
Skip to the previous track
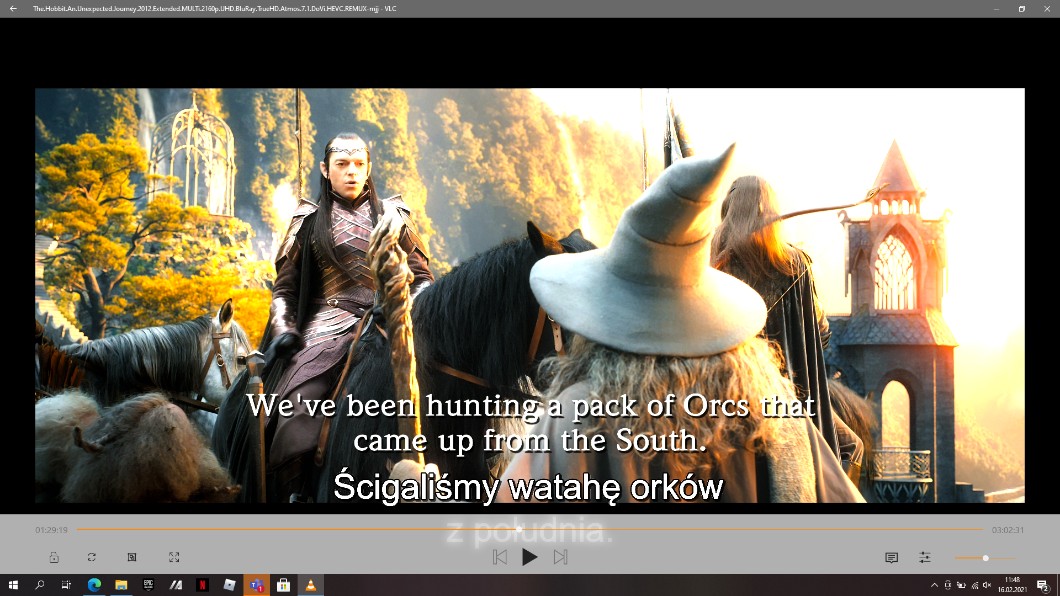click(x=500, y=557)
